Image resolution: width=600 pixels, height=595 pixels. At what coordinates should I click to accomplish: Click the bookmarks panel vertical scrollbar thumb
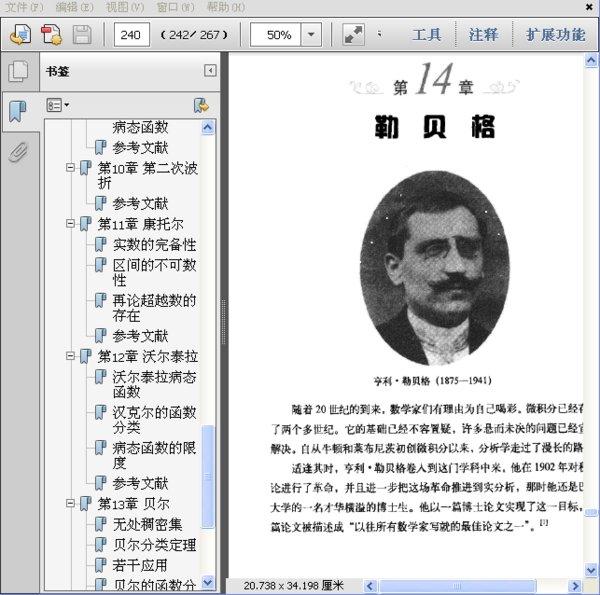(208, 476)
